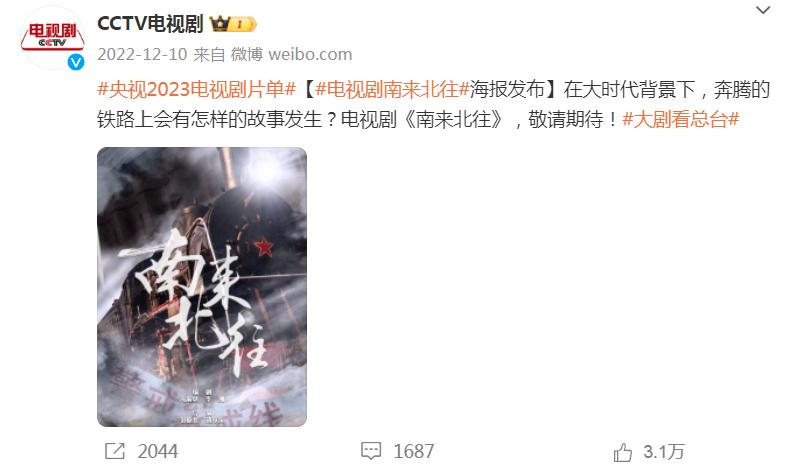Click the 来自 label before source
The image size is (790, 467).
[209, 54]
